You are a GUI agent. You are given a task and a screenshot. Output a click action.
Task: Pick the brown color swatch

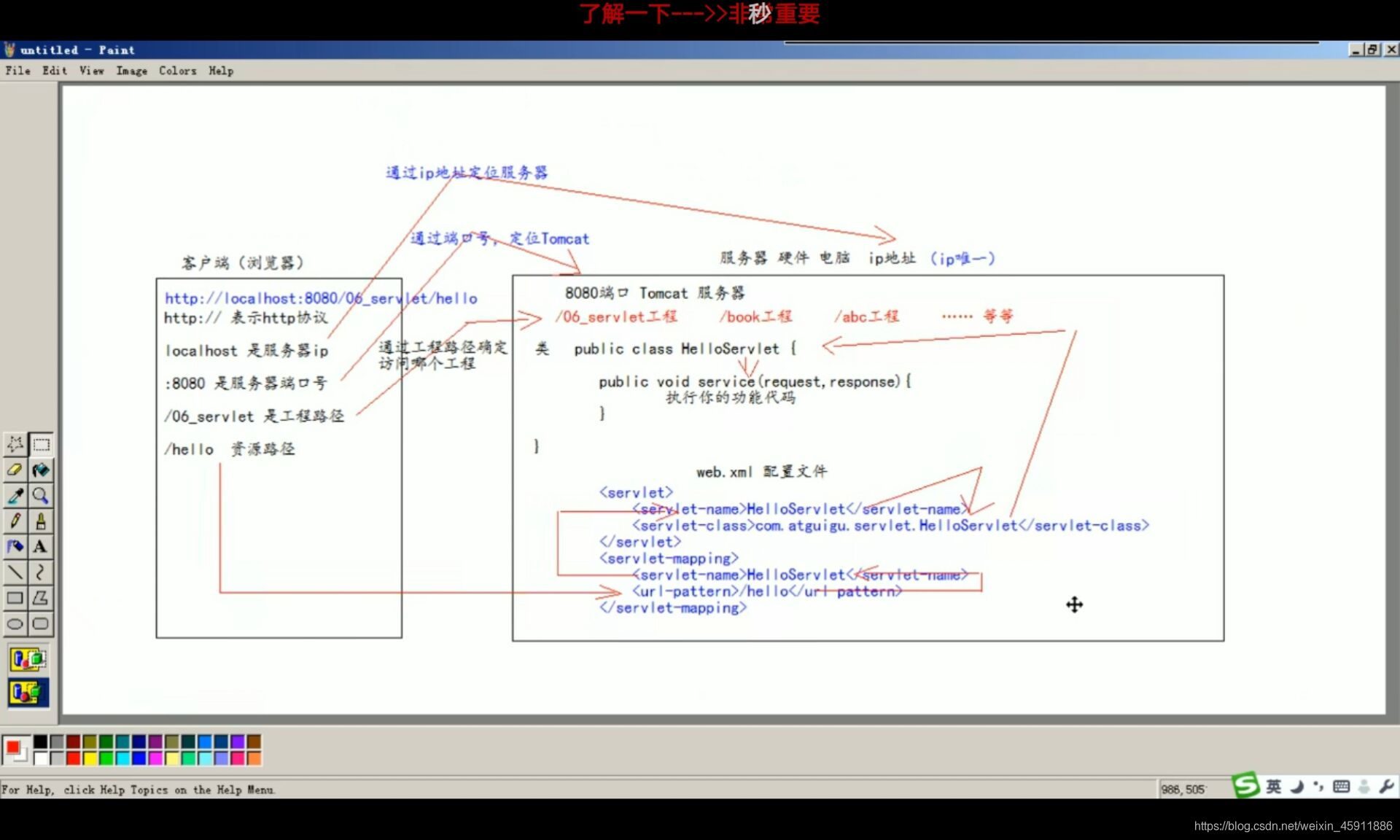(254, 742)
